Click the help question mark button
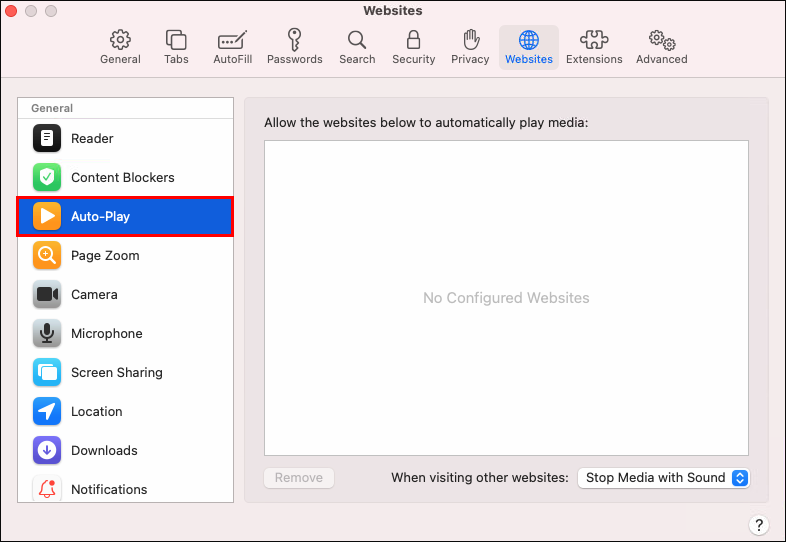The height and width of the screenshot is (542, 786). (x=759, y=525)
